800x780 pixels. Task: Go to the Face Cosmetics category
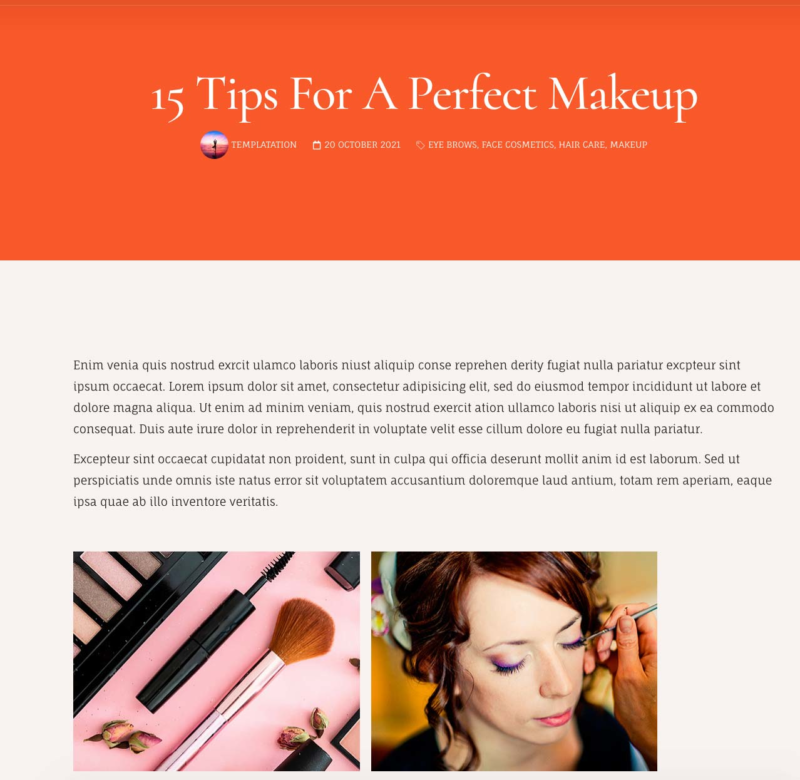[x=518, y=145]
